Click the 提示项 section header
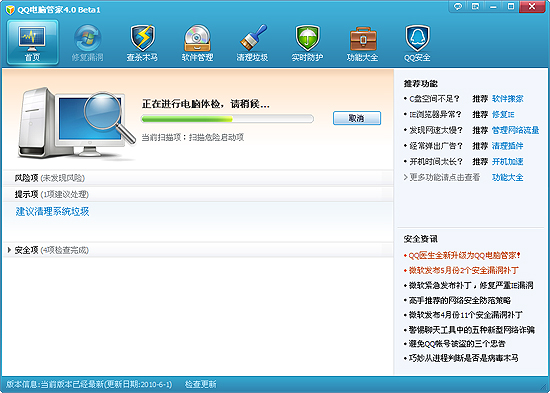The width and height of the screenshot is (550, 393). (198, 194)
